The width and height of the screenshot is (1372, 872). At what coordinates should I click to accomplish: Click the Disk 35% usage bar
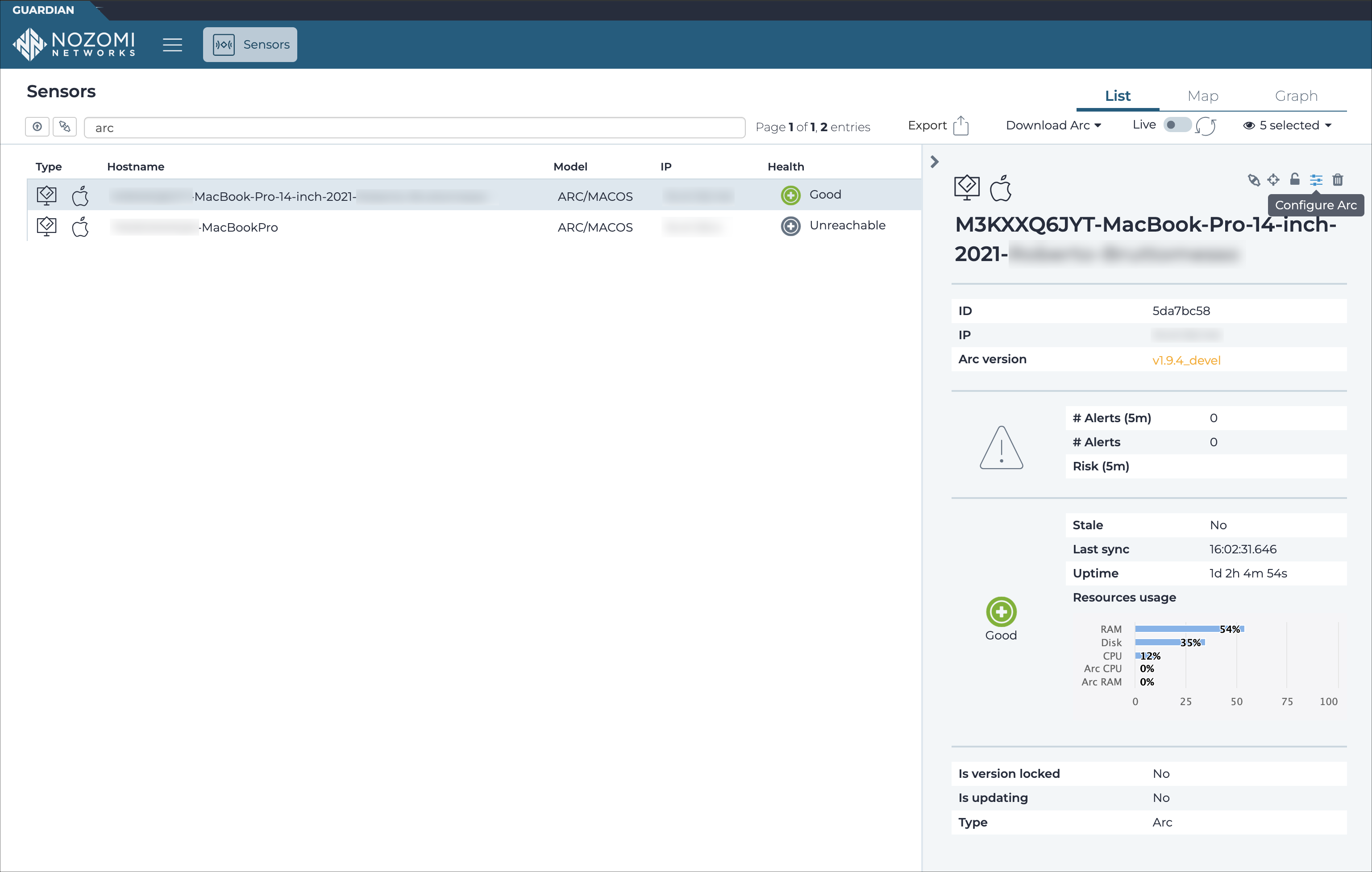point(1170,643)
